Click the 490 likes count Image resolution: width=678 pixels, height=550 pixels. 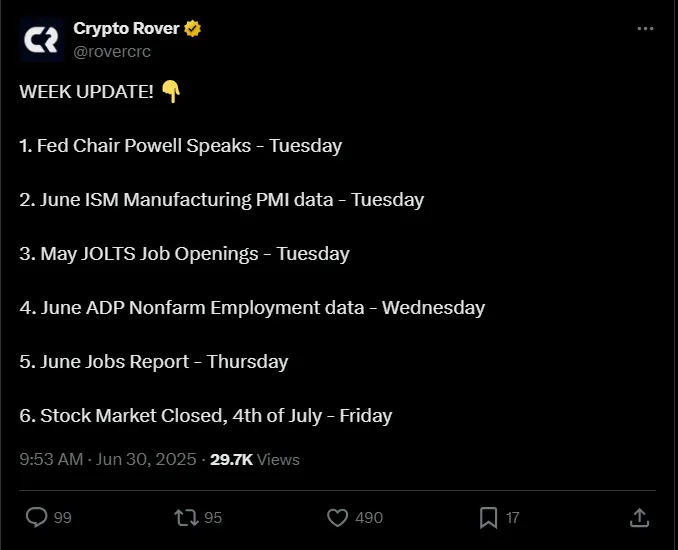coord(369,517)
